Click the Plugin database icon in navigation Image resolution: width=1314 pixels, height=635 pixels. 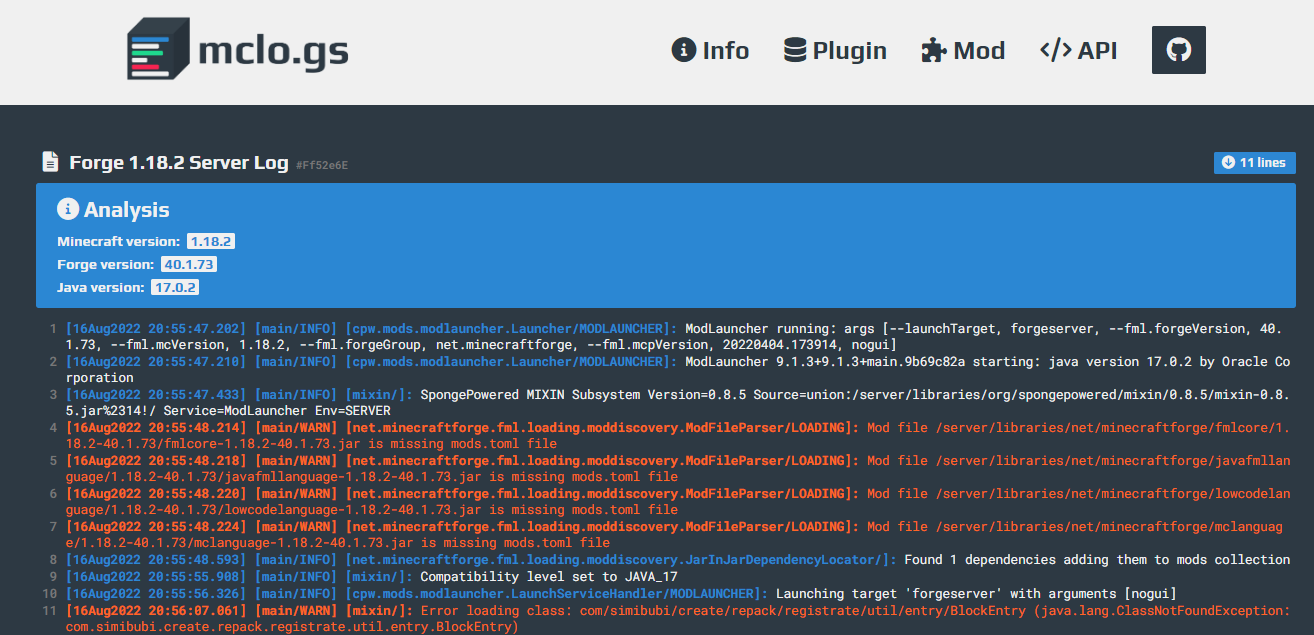coord(795,50)
